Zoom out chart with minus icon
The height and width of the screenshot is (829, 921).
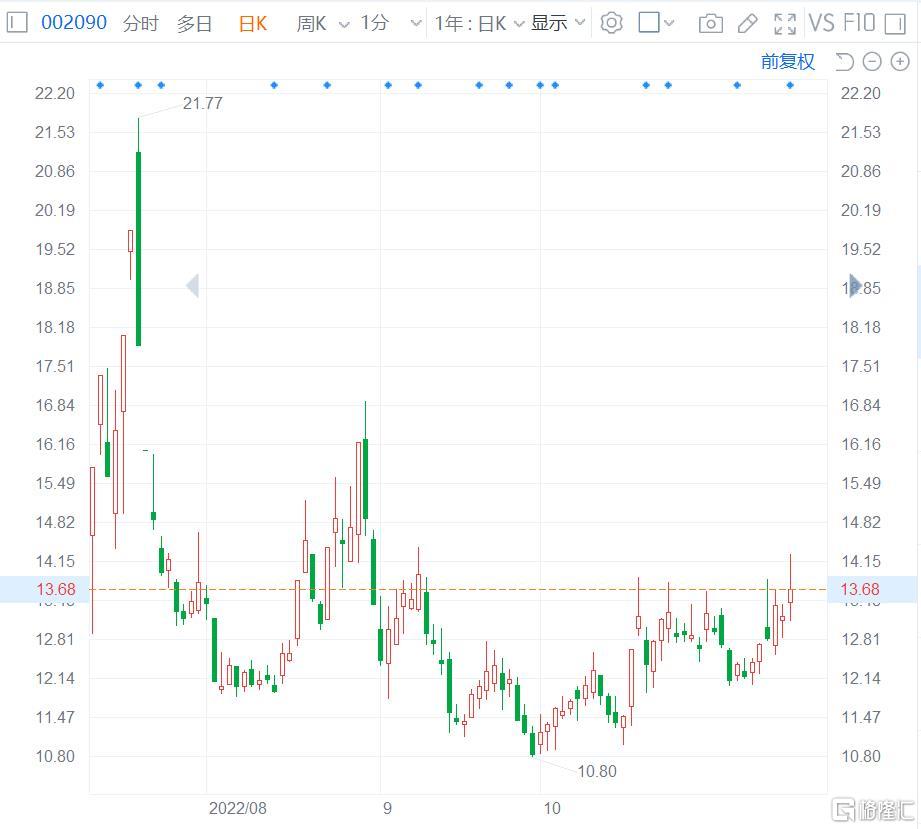click(x=872, y=62)
